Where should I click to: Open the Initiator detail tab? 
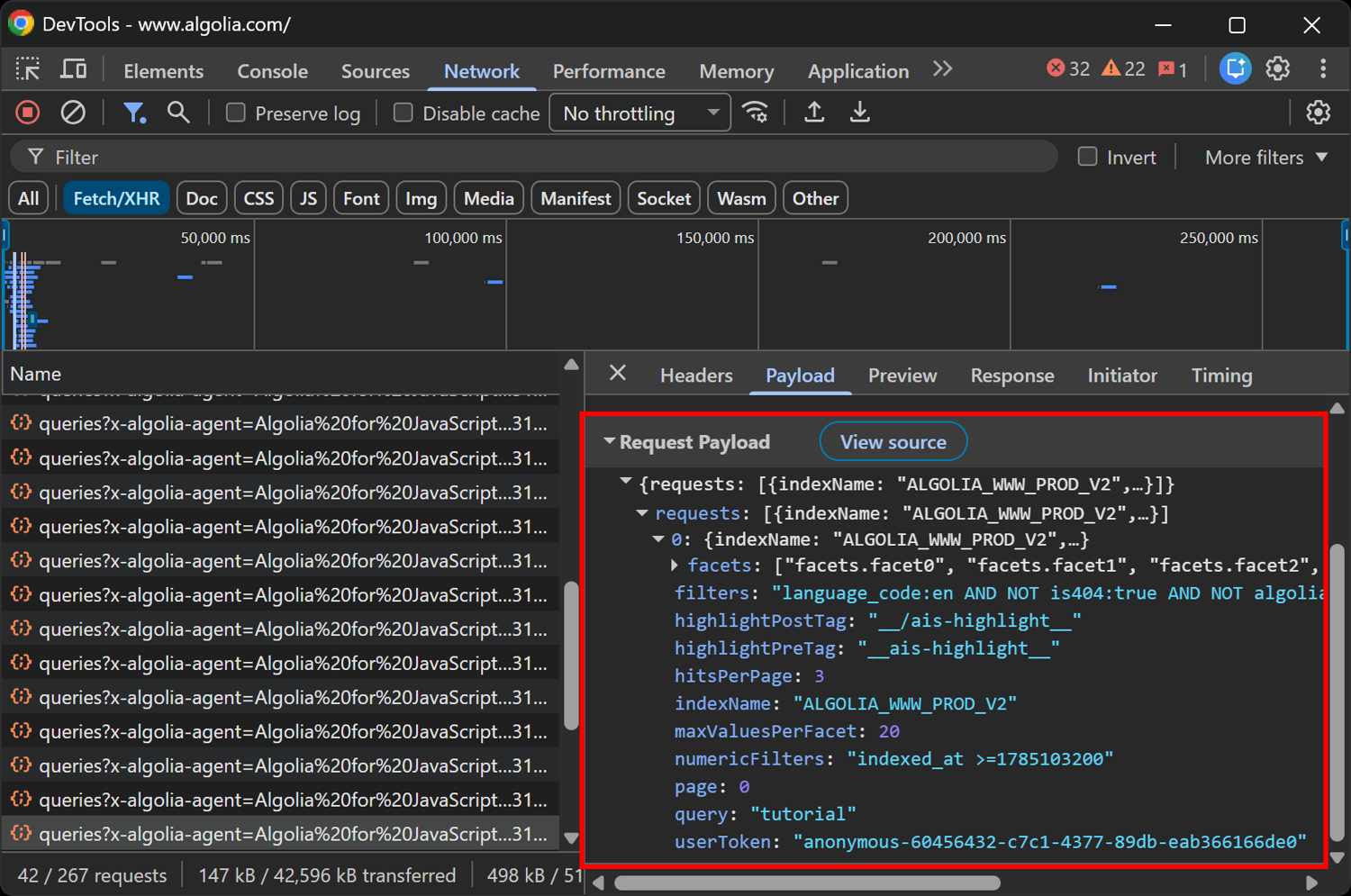[x=1122, y=375]
